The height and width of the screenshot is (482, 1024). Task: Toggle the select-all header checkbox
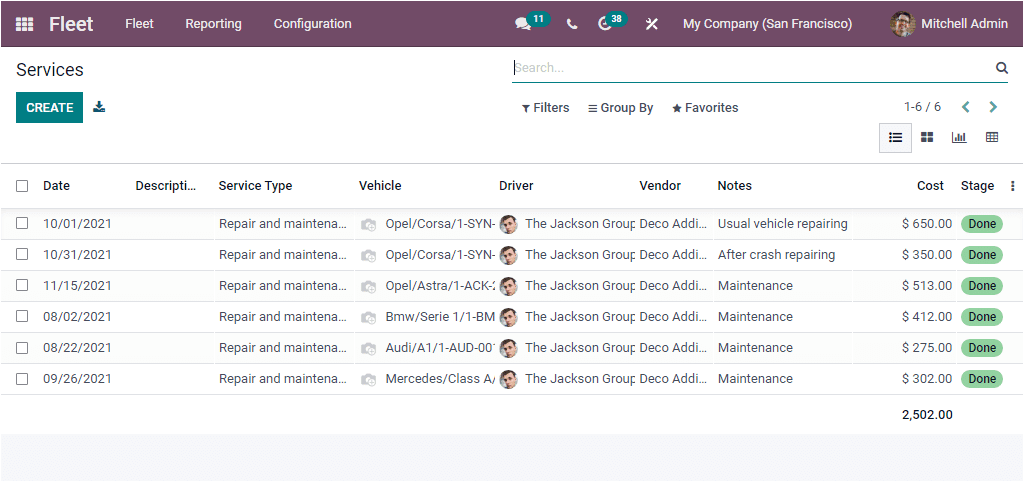22,186
